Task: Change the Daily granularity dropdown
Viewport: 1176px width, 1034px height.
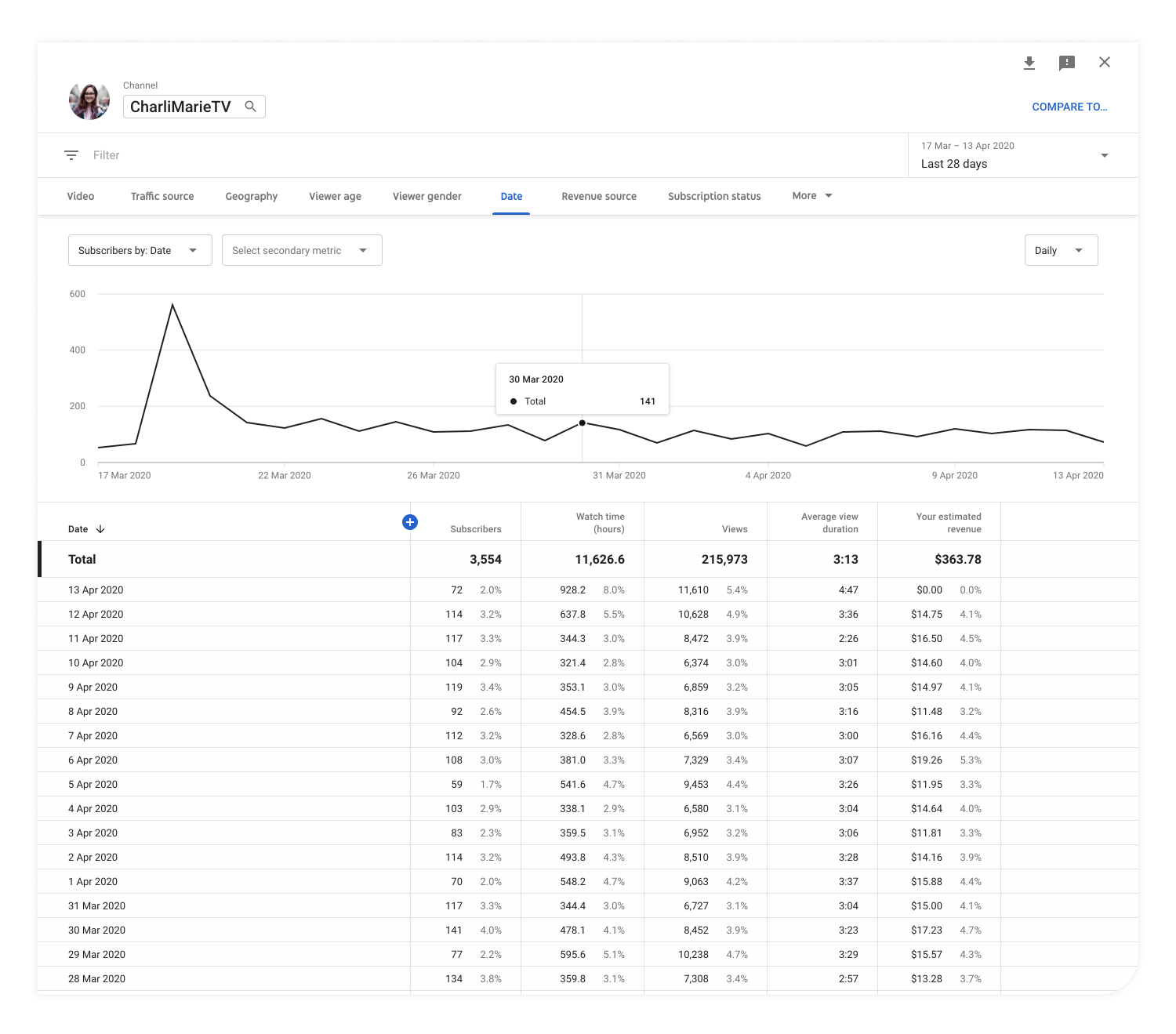Action: click(1061, 250)
